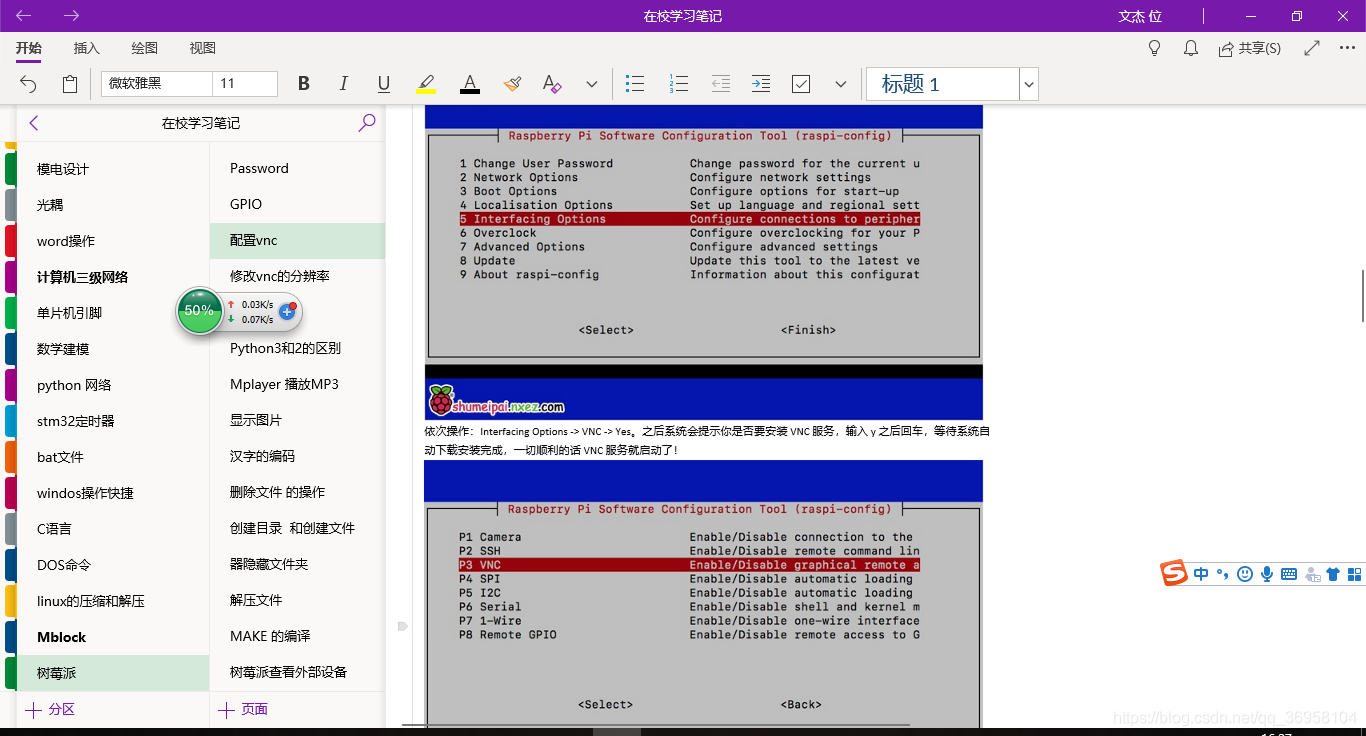Go forward with the title bar arrow

(x=71, y=16)
